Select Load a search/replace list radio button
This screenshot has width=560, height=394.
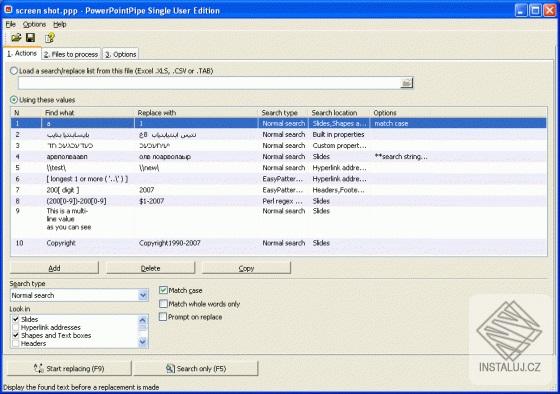click(14, 71)
